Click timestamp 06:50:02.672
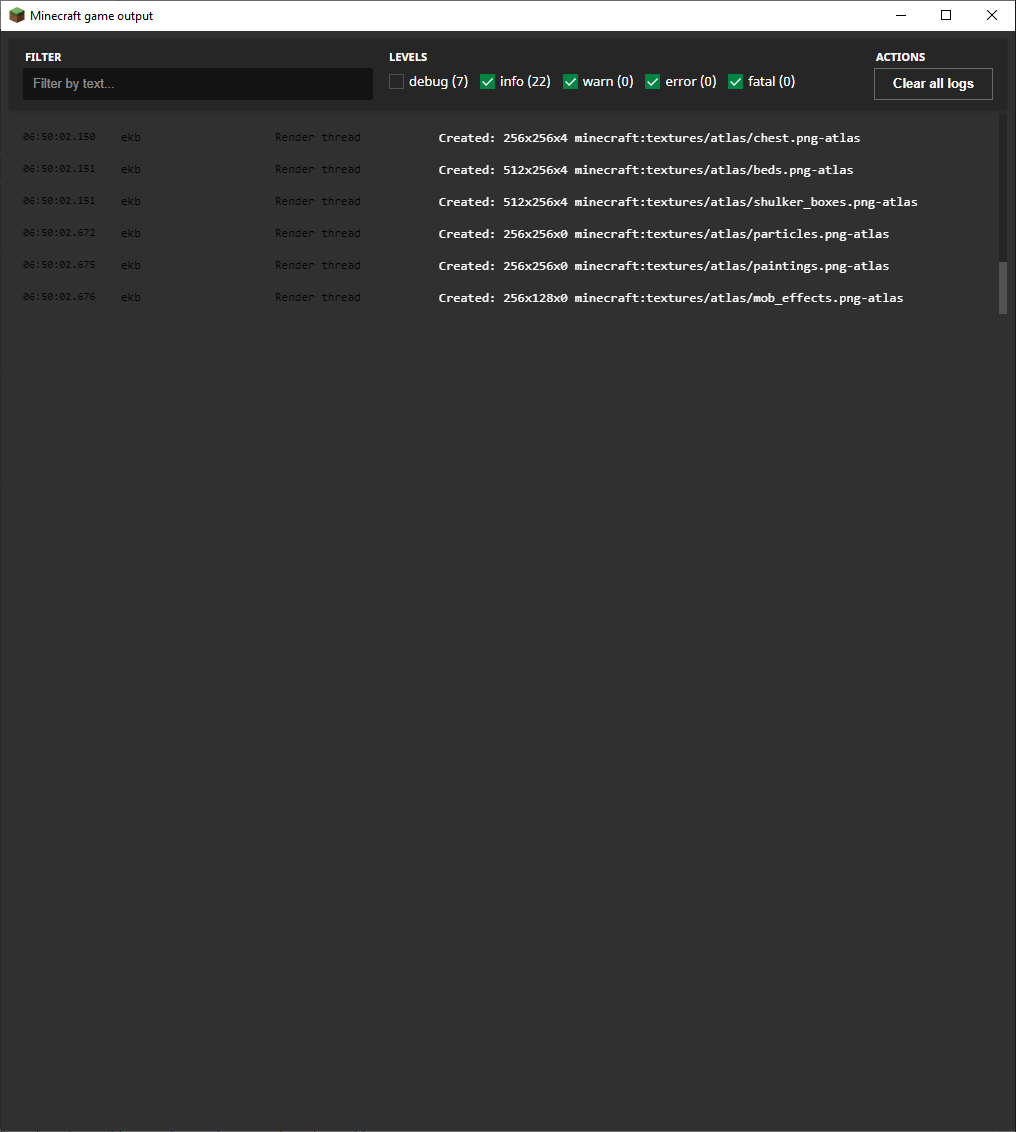1016x1132 pixels. [x=59, y=232]
